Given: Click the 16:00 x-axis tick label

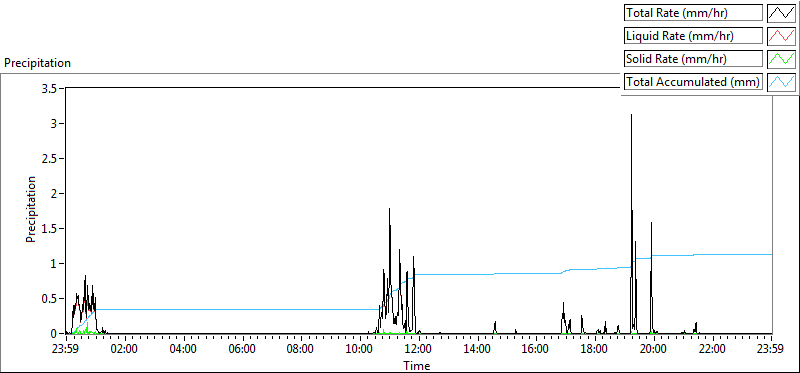Looking at the screenshot, I should click(536, 350).
